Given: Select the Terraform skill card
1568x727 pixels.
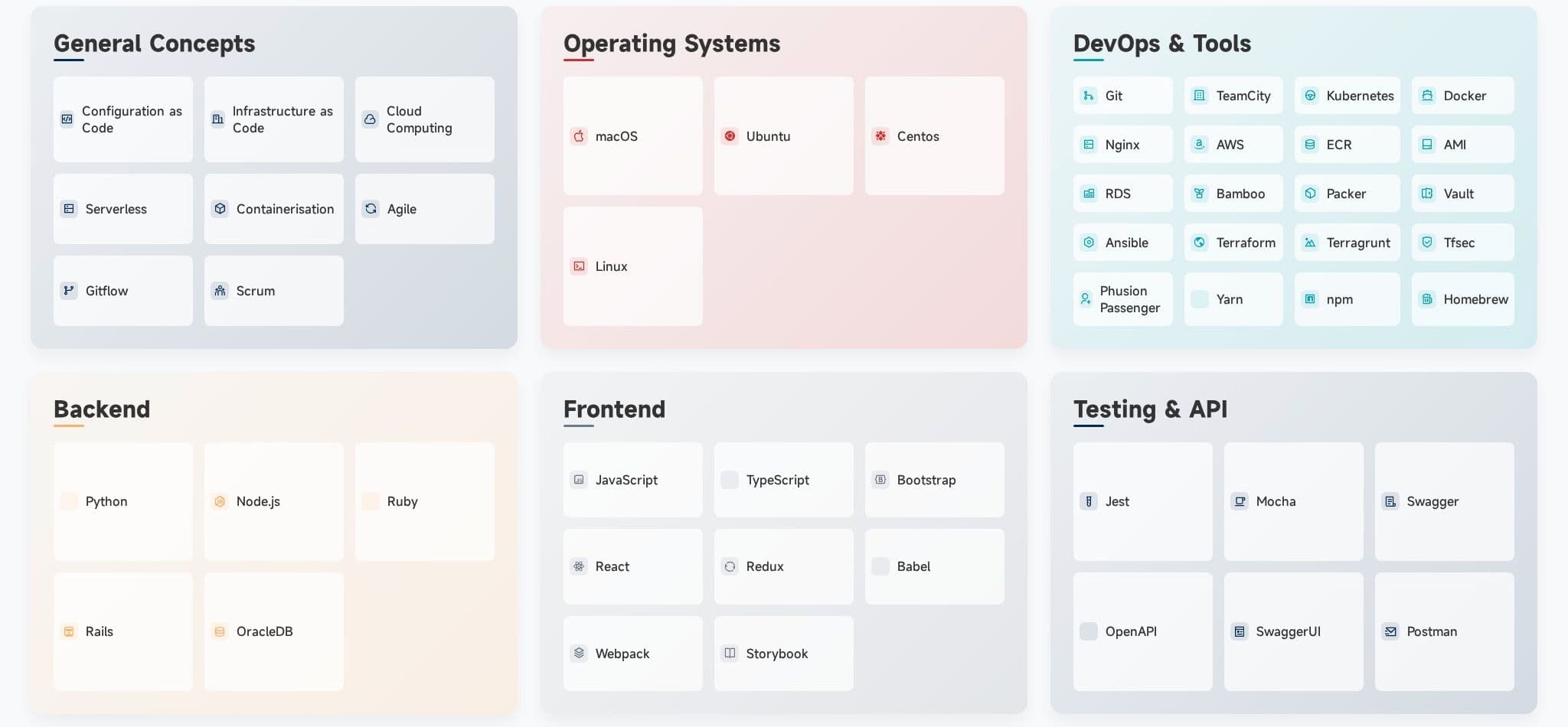Looking at the screenshot, I should tap(1233, 243).
